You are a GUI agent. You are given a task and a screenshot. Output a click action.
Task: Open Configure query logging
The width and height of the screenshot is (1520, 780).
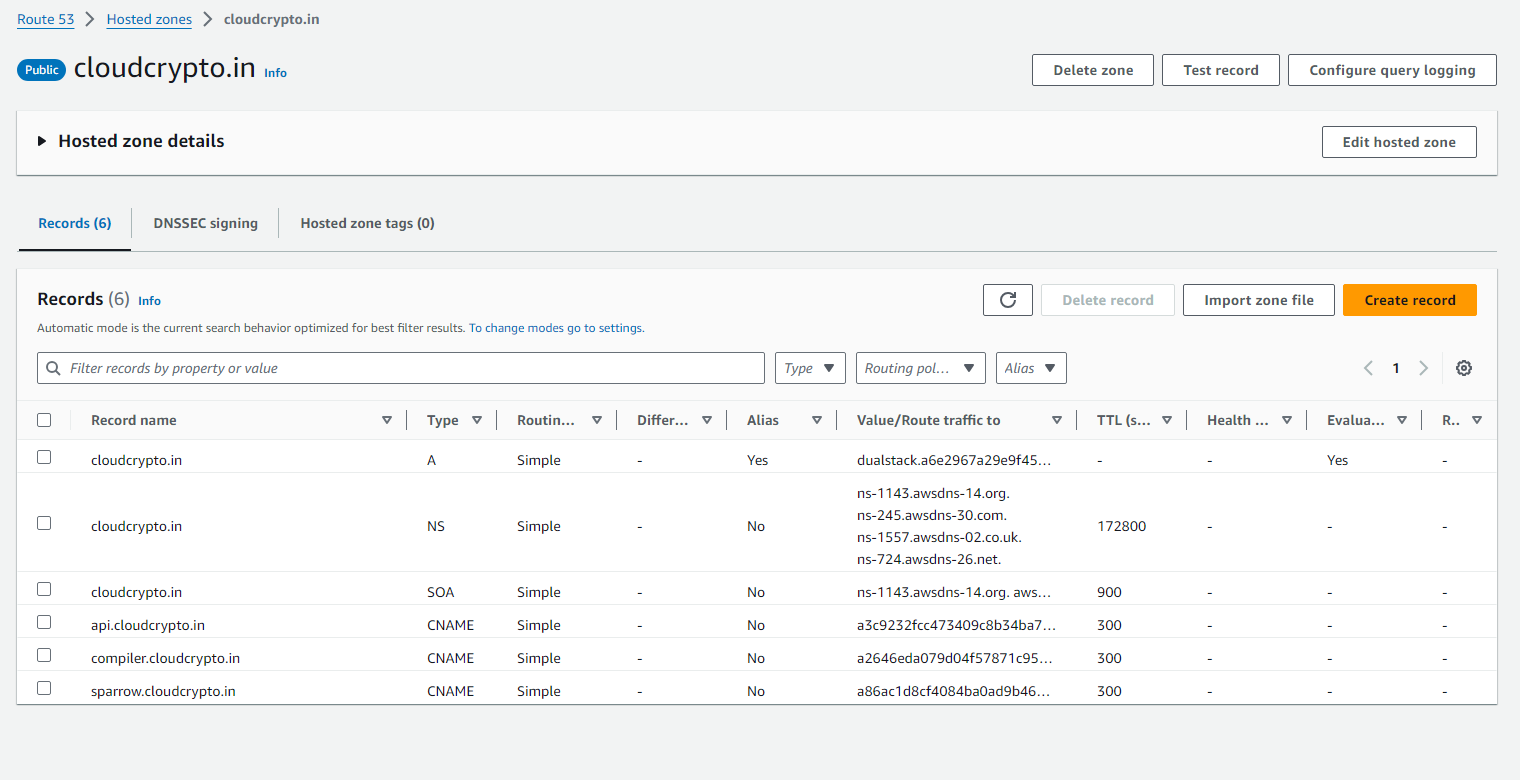1392,70
